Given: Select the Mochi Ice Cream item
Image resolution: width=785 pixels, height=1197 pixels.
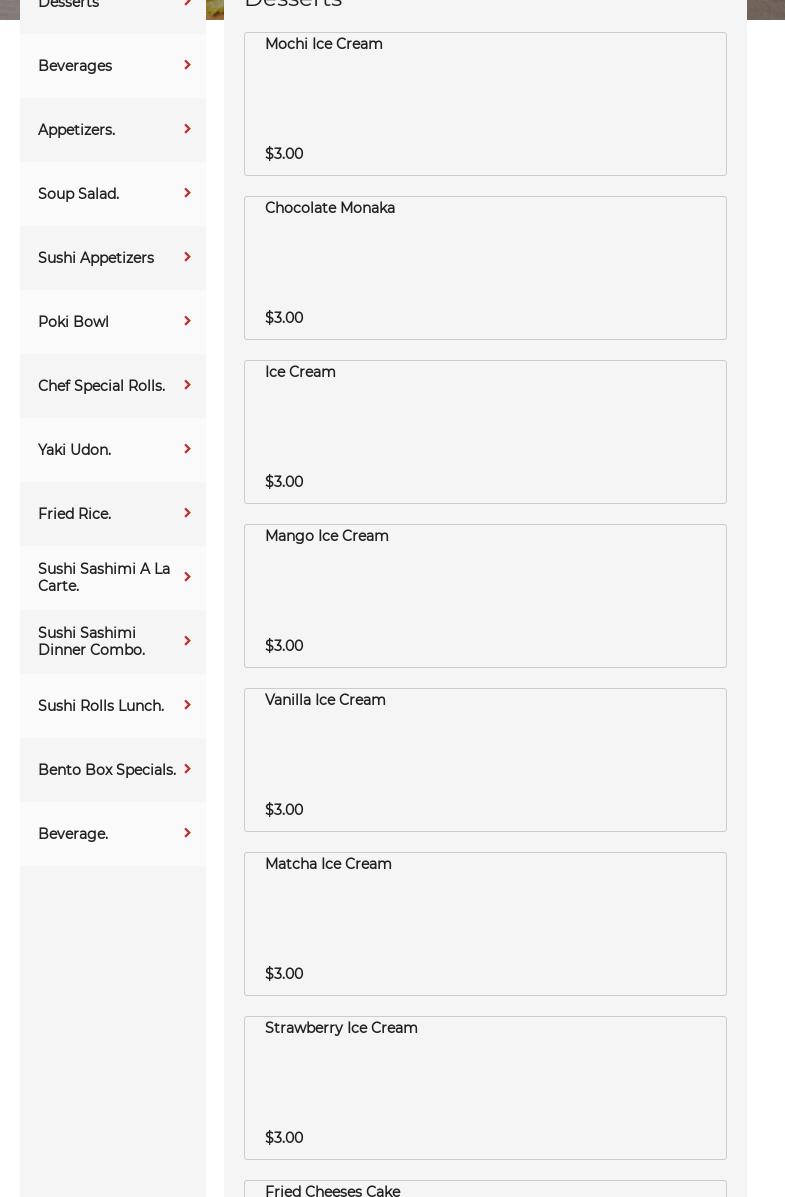Looking at the screenshot, I should pos(485,104).
